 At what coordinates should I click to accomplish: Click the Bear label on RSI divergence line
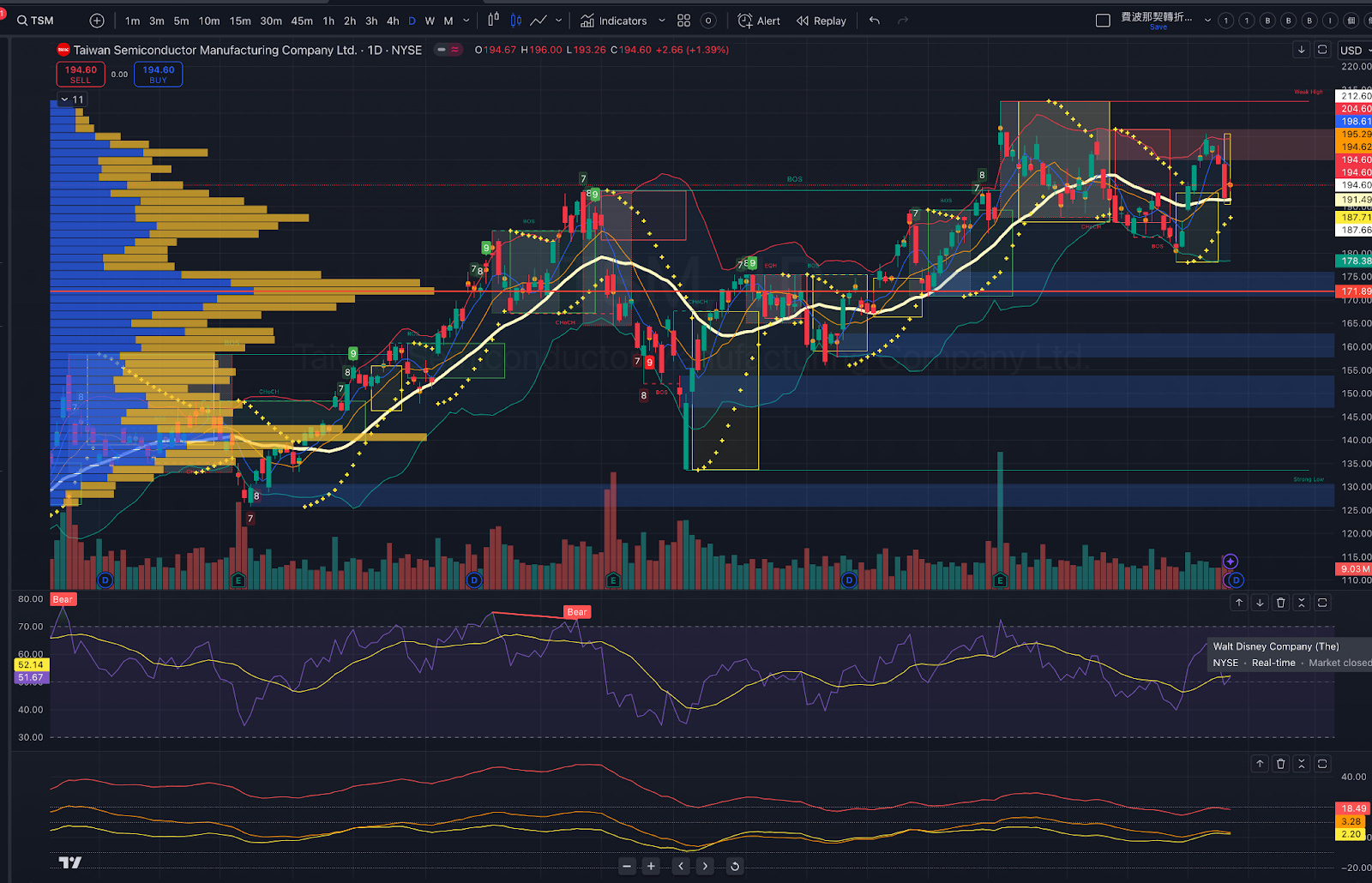(577, 612)
